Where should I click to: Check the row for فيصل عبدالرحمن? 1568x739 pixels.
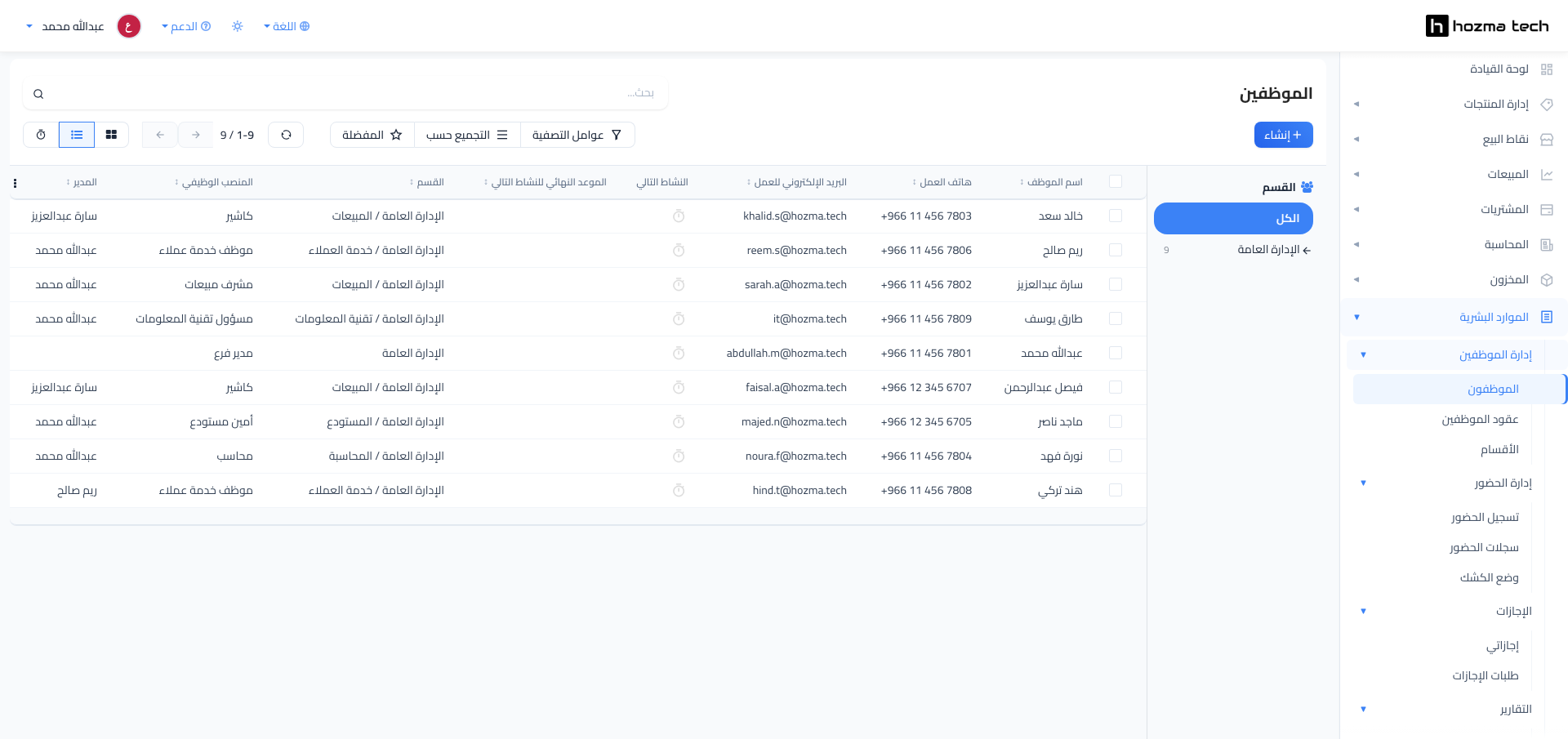click(x=1116, y=387)
